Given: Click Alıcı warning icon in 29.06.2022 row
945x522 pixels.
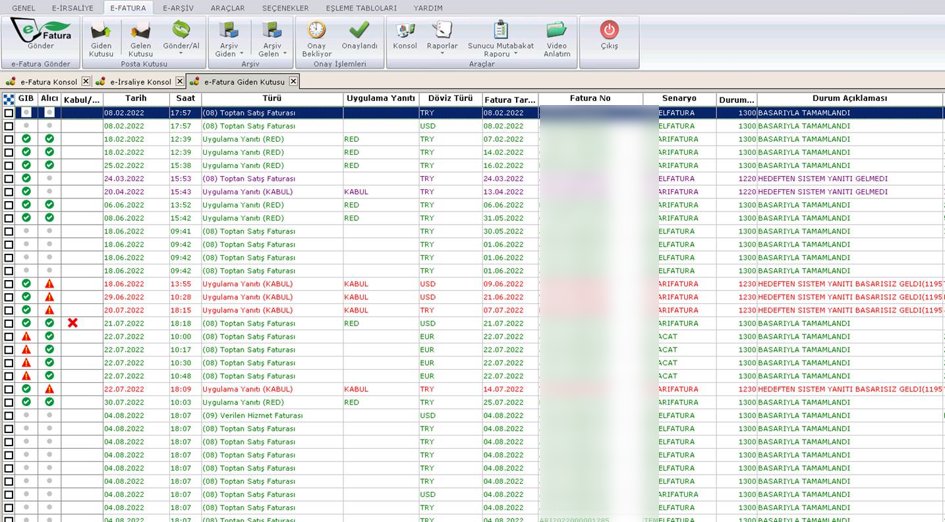Looking at the screenshot, I should tap(49, 297).
